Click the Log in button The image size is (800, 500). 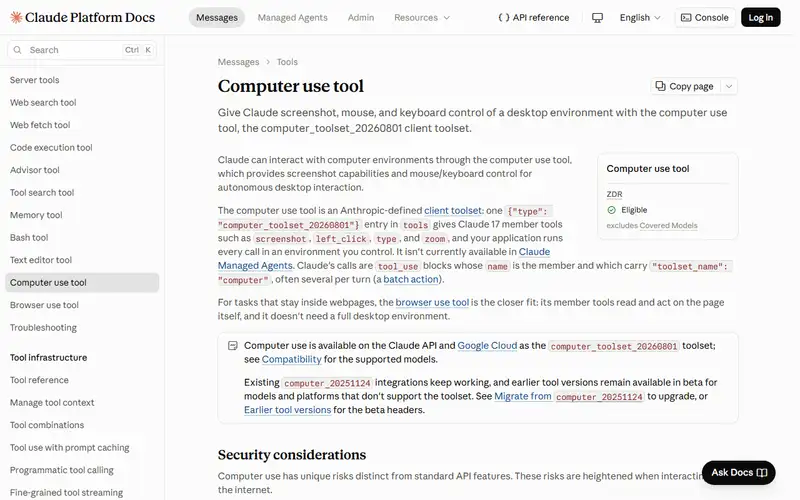pos(761,17)
